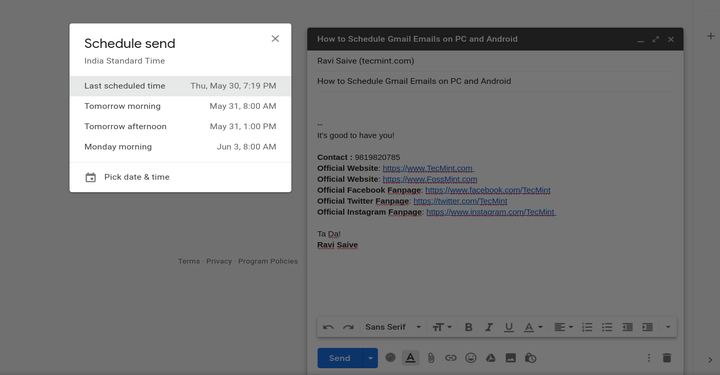Choose Tomorrow morning May 31, 8:00 AM

tap(180, 106)
